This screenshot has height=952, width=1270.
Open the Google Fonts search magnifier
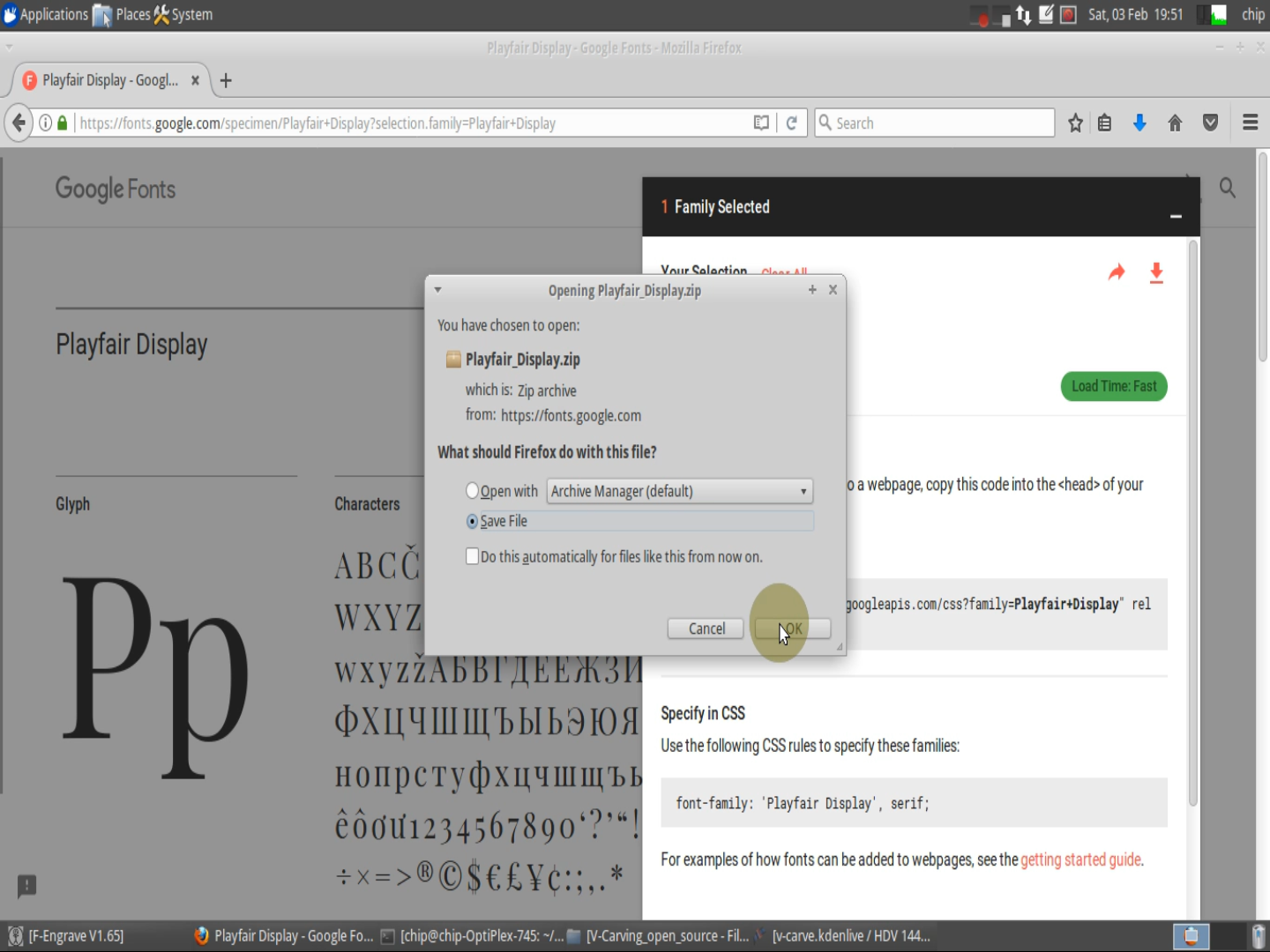pos(1227,188)
